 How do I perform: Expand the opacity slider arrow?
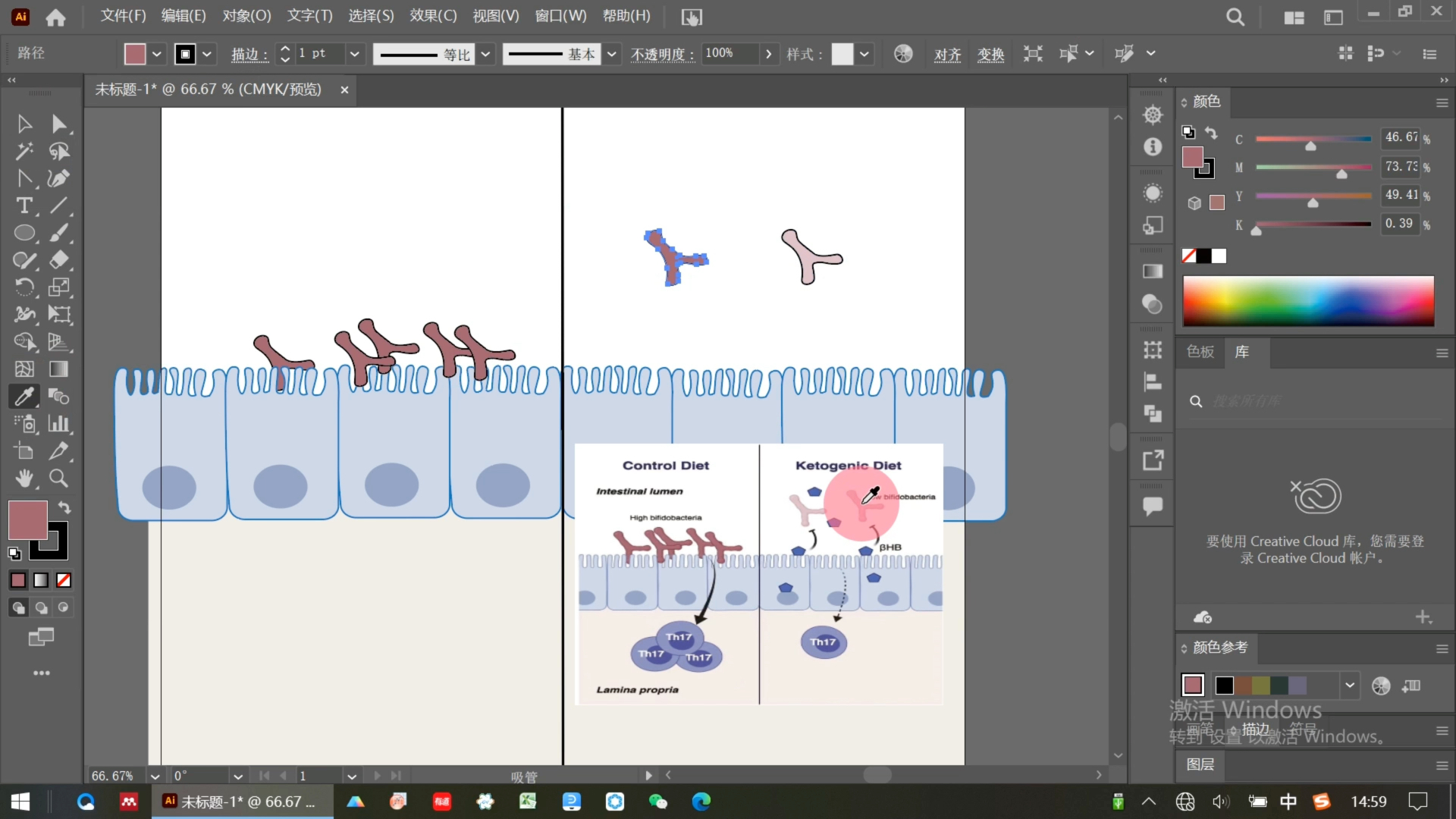769,54
